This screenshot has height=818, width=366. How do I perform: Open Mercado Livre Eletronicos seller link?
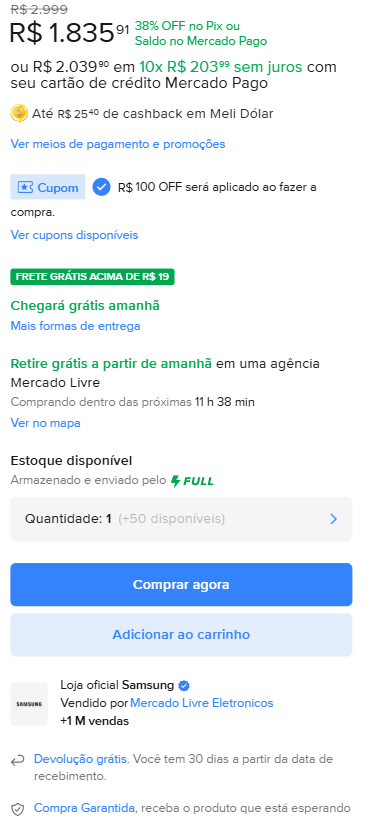click(202, 703)
